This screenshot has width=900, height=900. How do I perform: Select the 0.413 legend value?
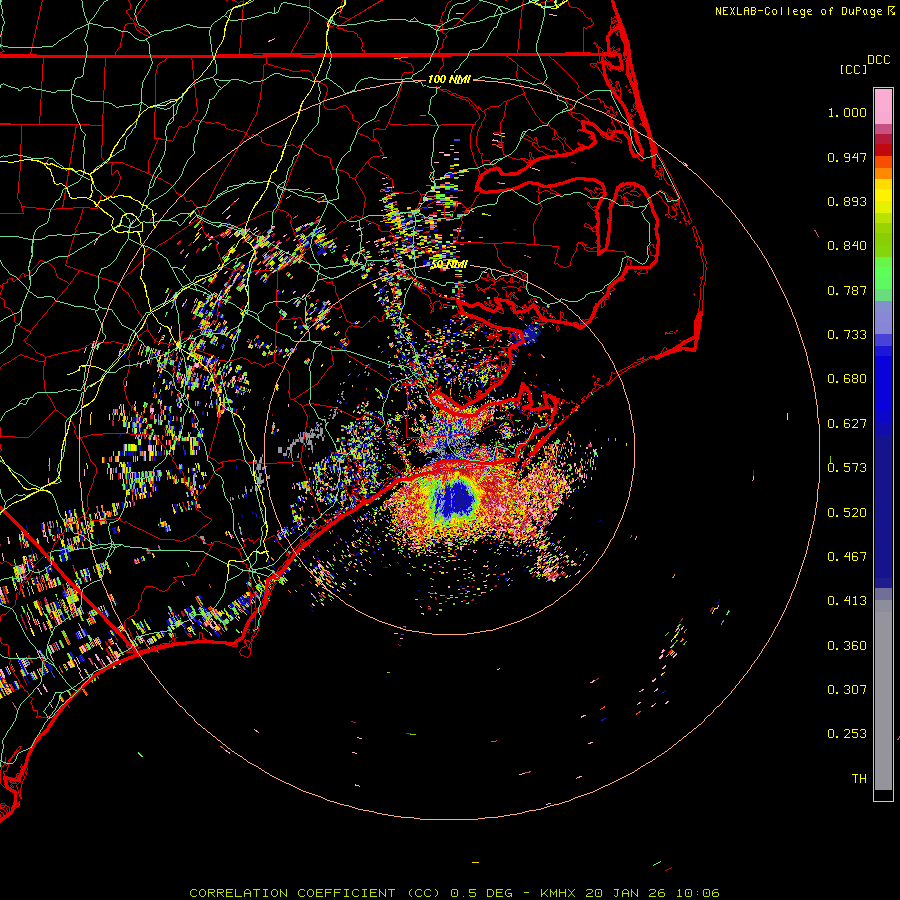(x=847, y=601)
